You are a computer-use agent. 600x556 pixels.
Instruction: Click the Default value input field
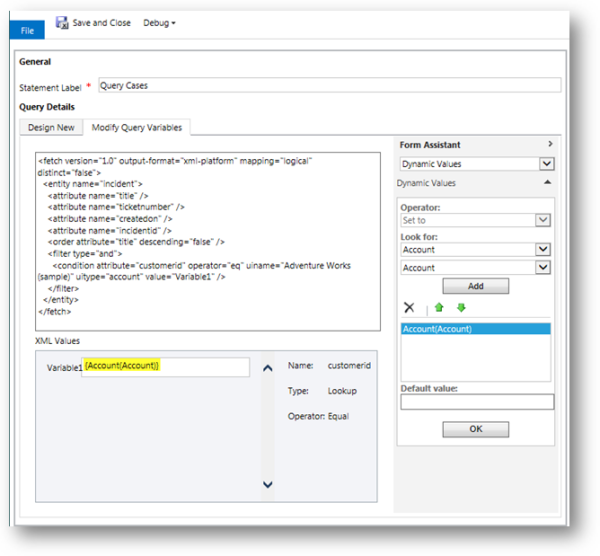[x=477, y=402]
